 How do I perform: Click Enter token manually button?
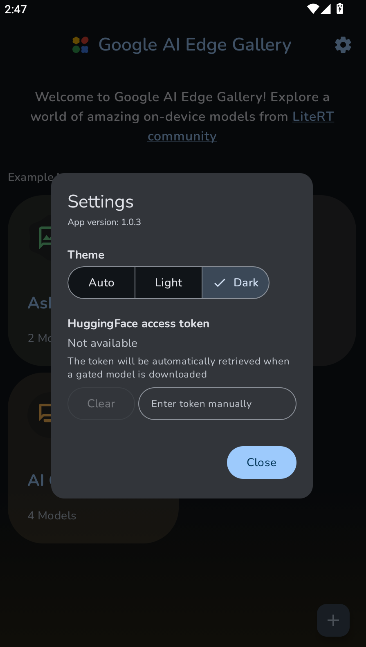tap(217, 404)
